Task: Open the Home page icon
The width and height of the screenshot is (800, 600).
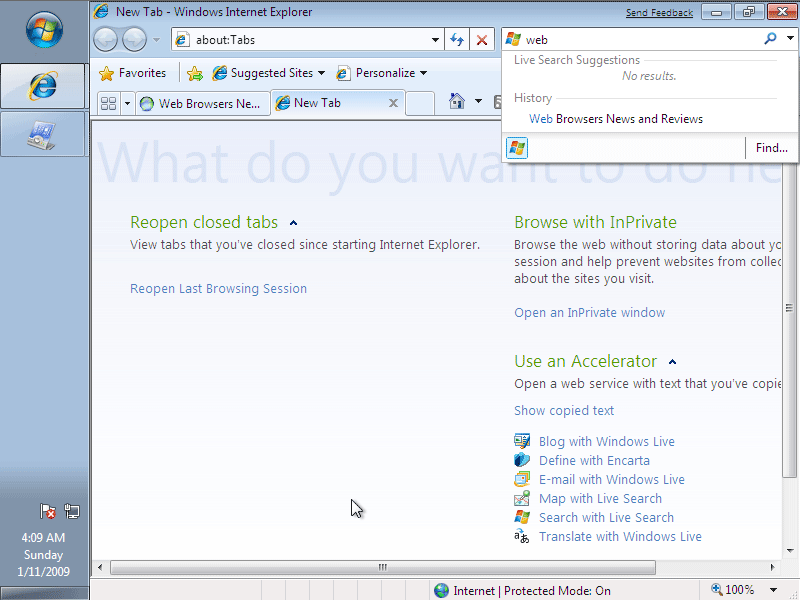Action: (457, 102)
